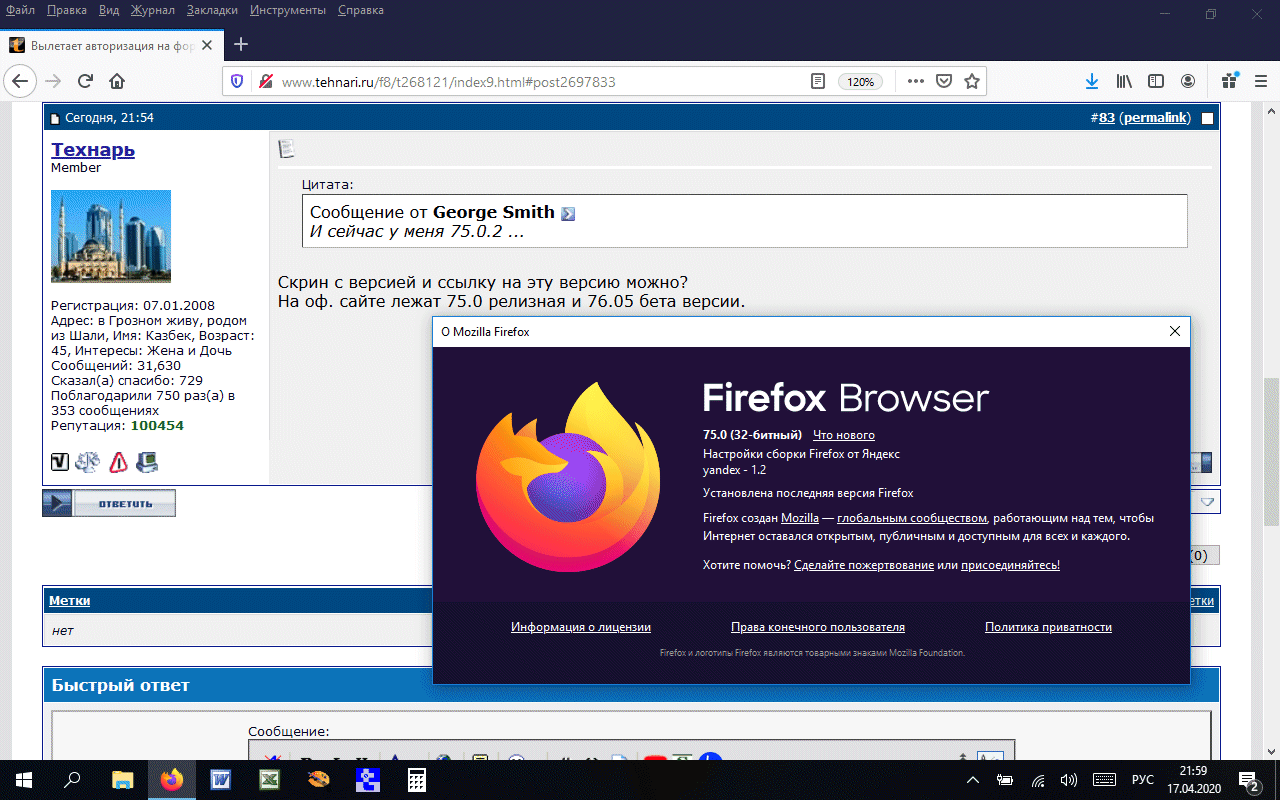Open the Firefox hamburger menu
This screenshot has height=800, width=1280.
click(x=1260, y=81)
